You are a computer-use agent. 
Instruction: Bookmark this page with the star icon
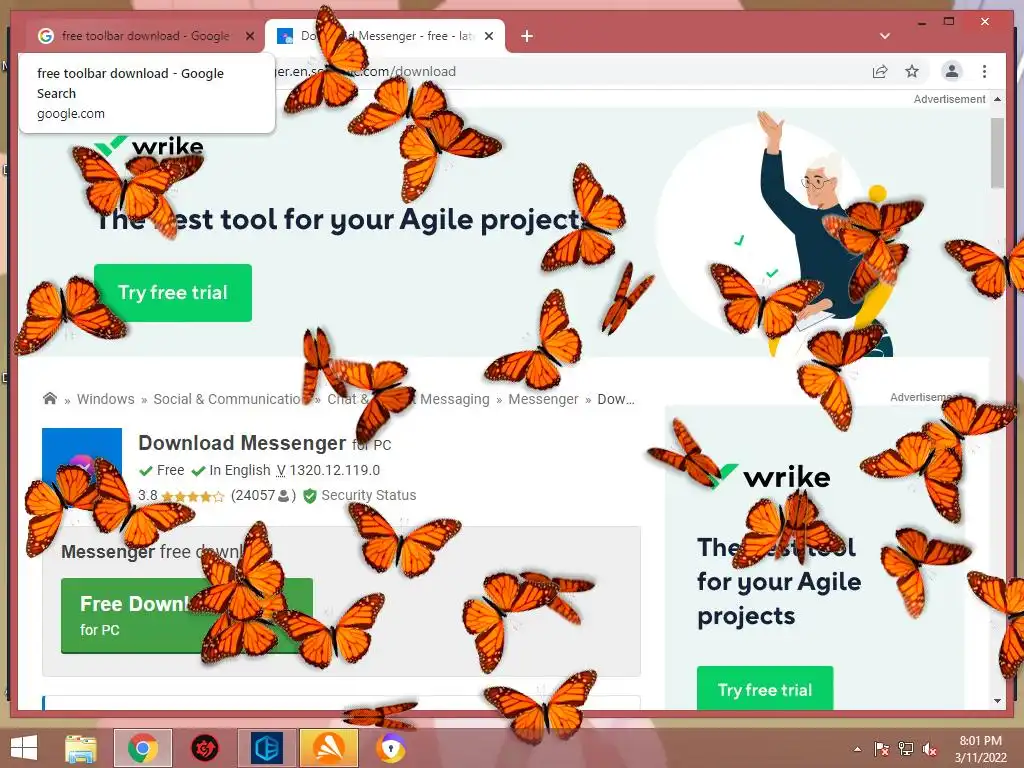point(912,71)
